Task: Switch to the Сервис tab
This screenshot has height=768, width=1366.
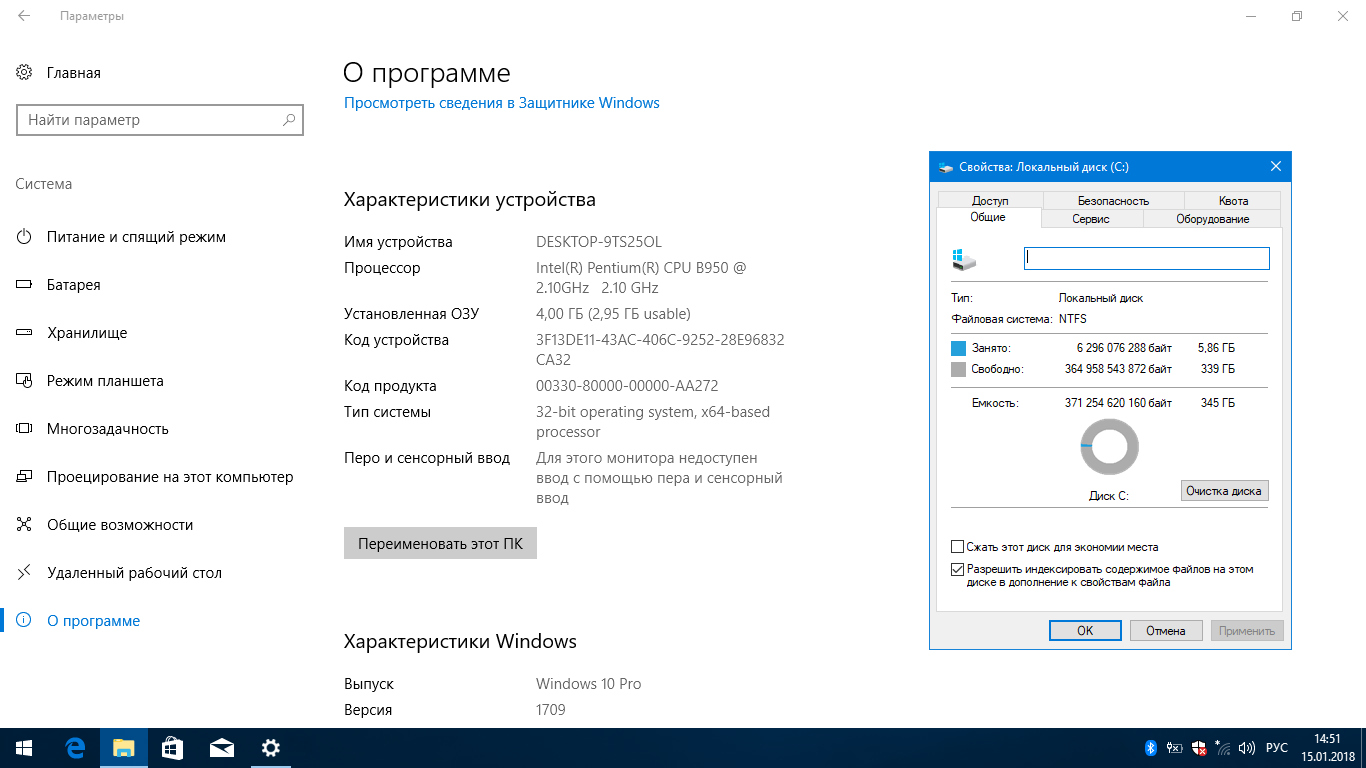Action: 1091,219
